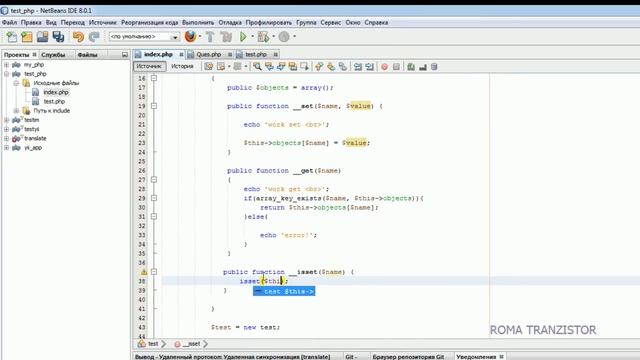Click the Previous Bookmark icon
Image resolution: width=640 pixels, height=360 pixels.
[319, 67]
